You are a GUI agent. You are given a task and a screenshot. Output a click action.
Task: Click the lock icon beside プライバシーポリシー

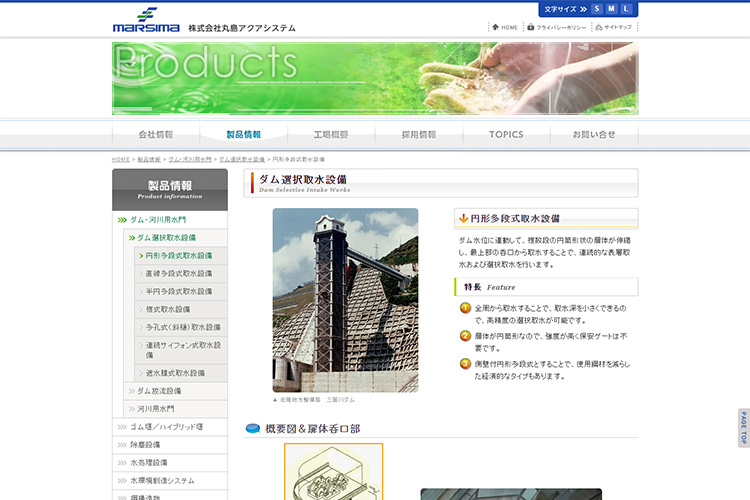(531, 27)
